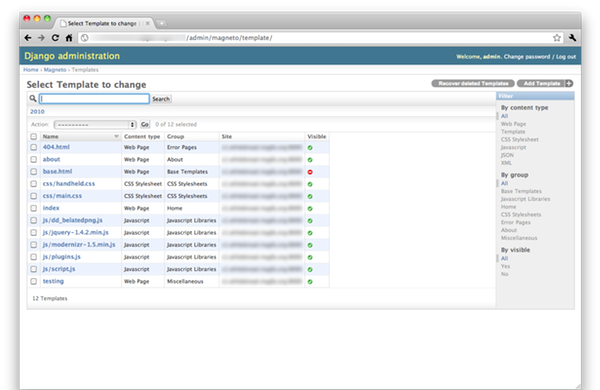
Task: Sort by the Name column header arrow
Action: [116, 137]
